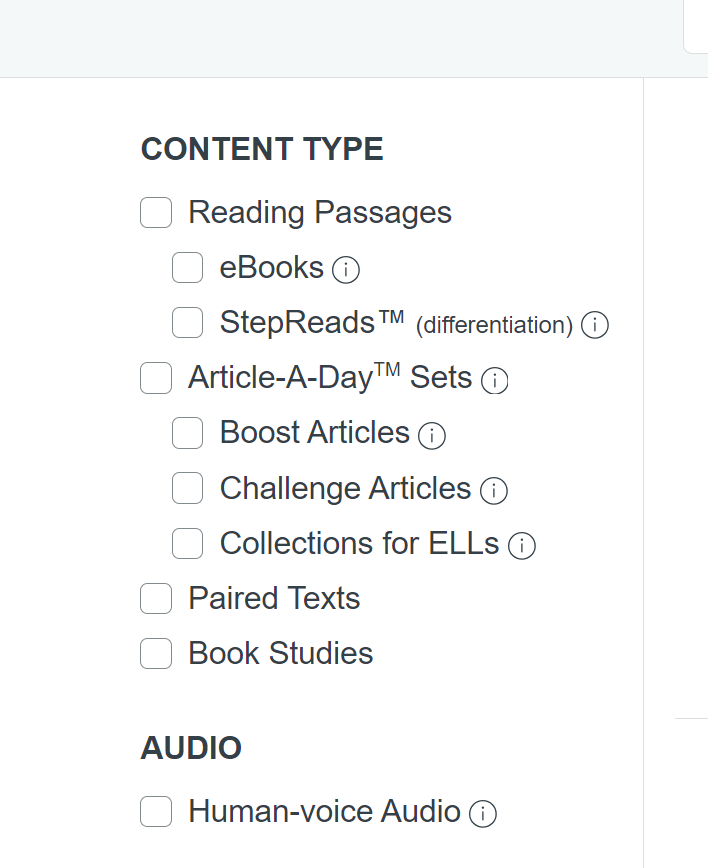Select the Collections for ELLs checkbox

point(187,543)
